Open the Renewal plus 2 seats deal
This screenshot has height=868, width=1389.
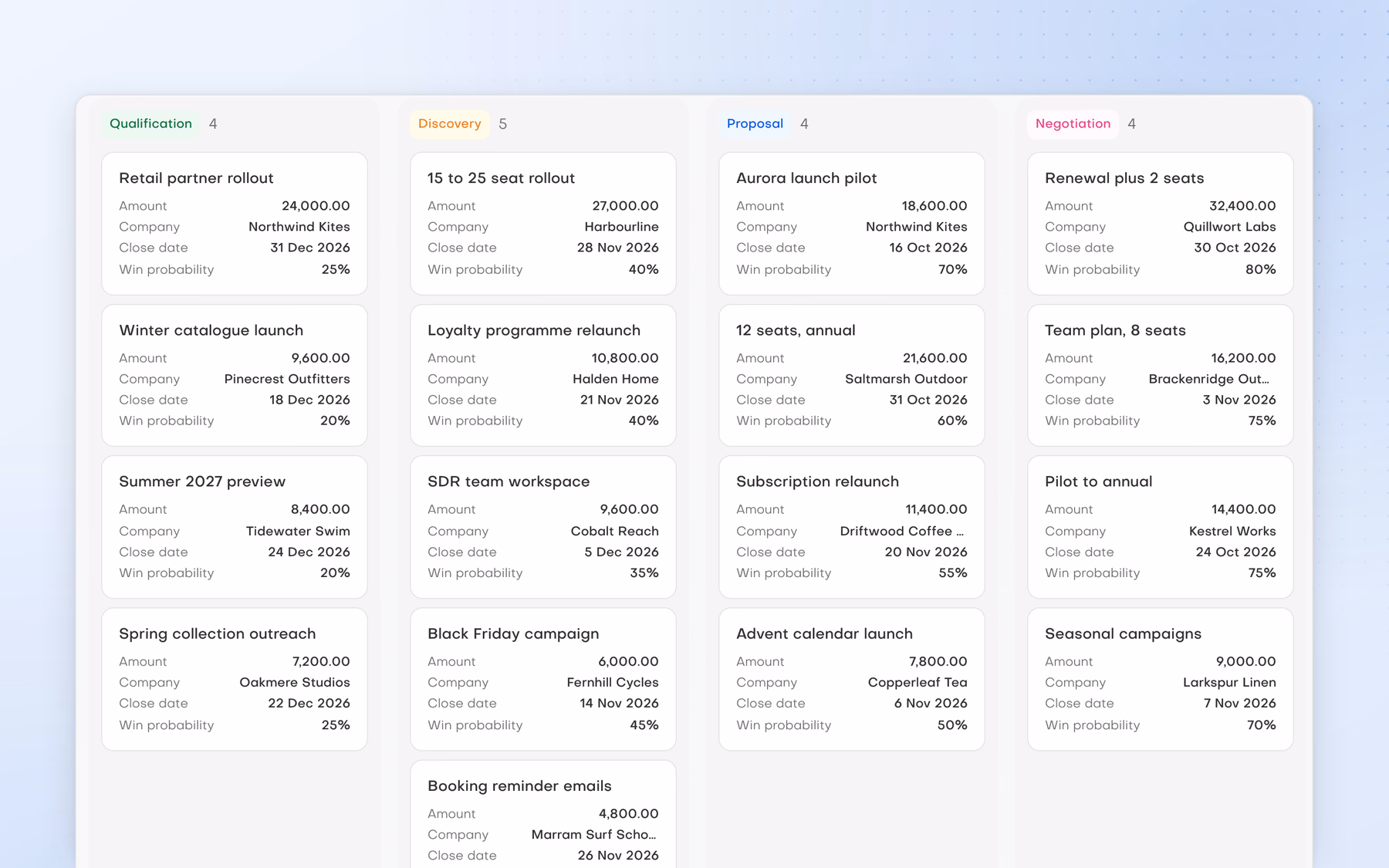pyautogui.click(x=1161, y=223)
